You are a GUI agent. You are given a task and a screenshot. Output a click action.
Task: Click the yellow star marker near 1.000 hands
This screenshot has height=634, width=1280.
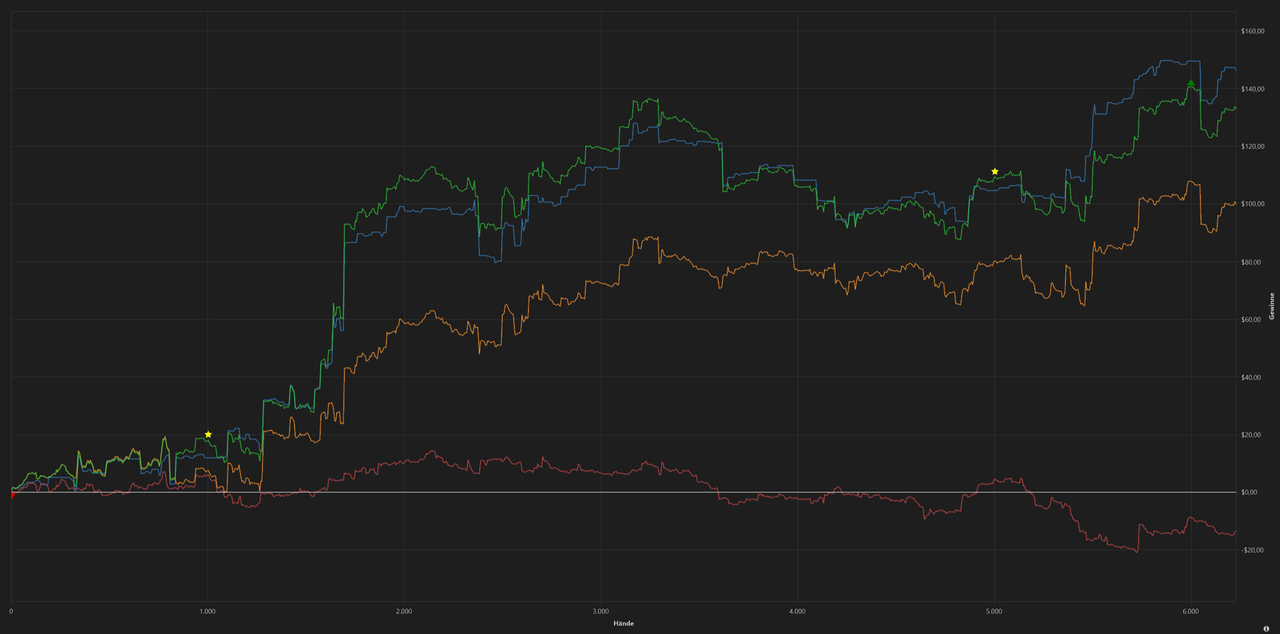(x=208, y=434)
